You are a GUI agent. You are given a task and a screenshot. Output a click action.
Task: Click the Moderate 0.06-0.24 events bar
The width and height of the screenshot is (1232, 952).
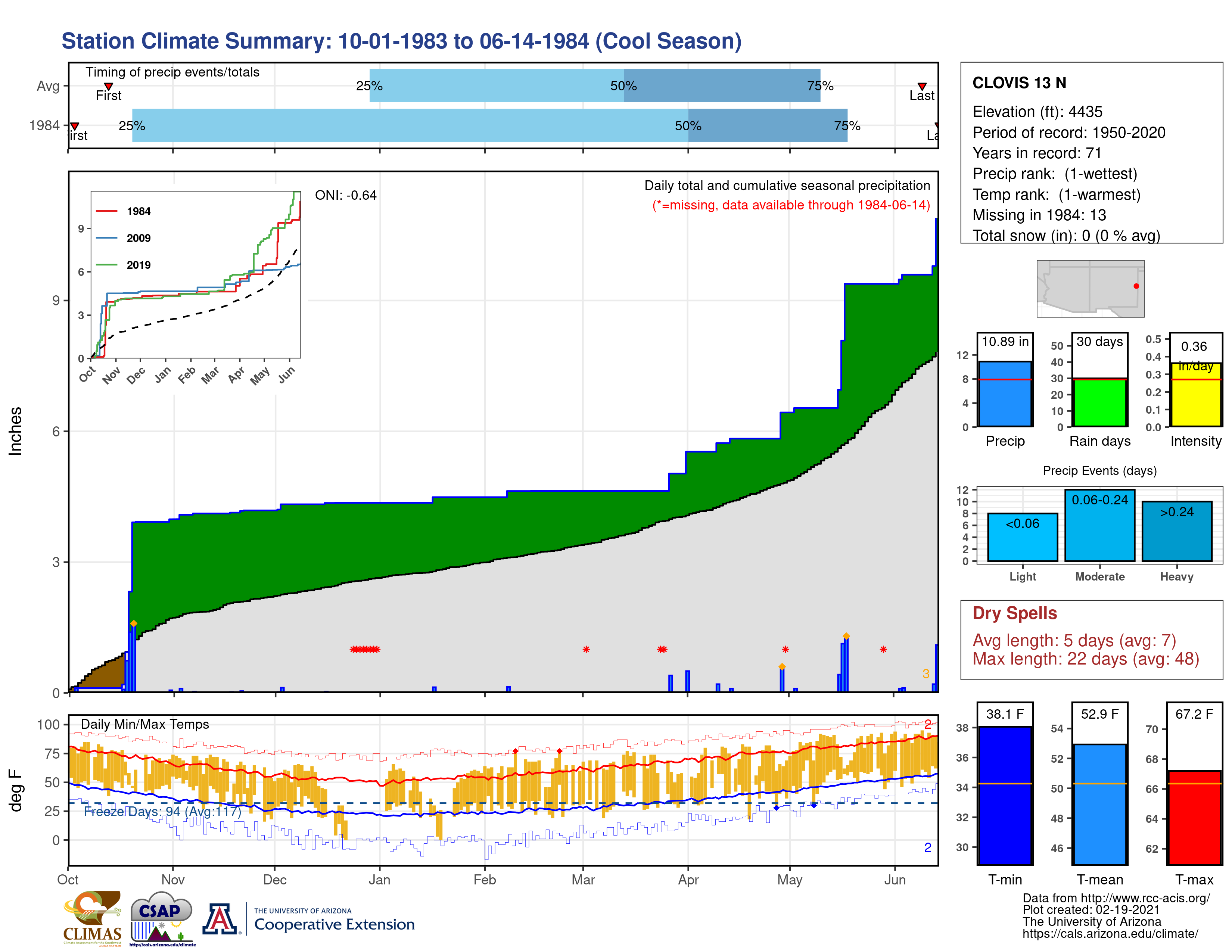click(1099, 525)
